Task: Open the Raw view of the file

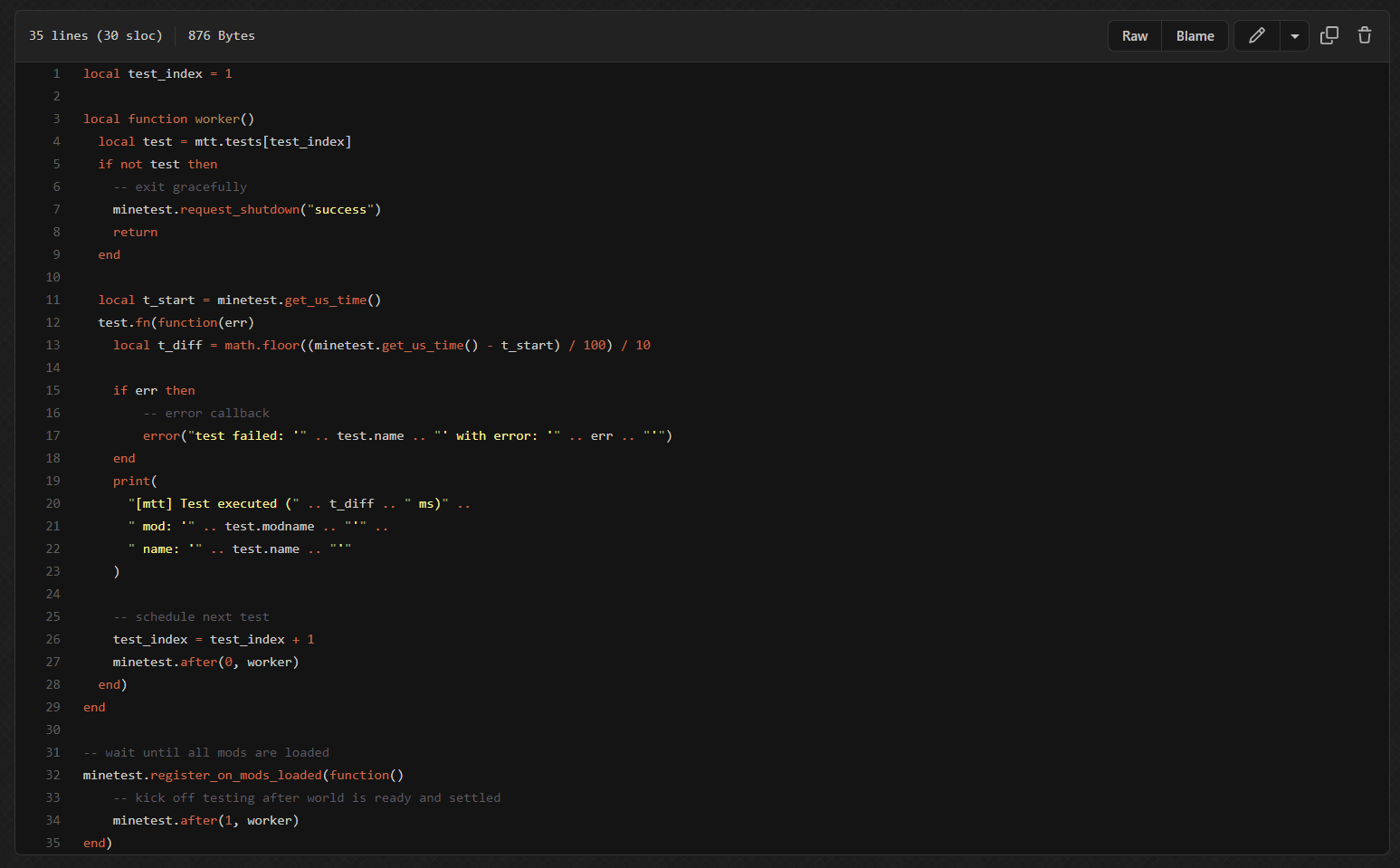Action: pyautogui.click(x=1134, y=36)
